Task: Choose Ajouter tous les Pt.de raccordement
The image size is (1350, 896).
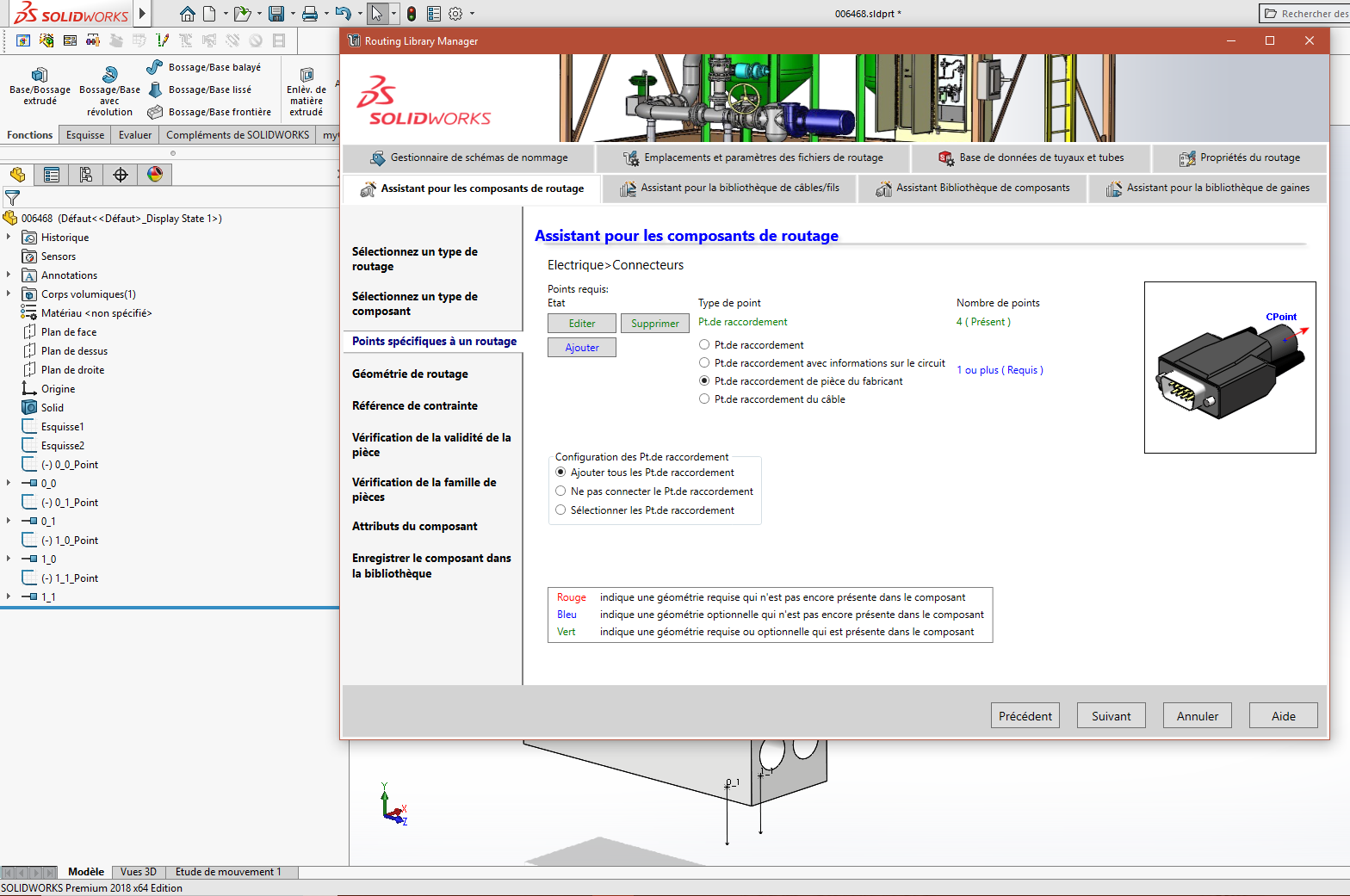Action: (560, 472)
